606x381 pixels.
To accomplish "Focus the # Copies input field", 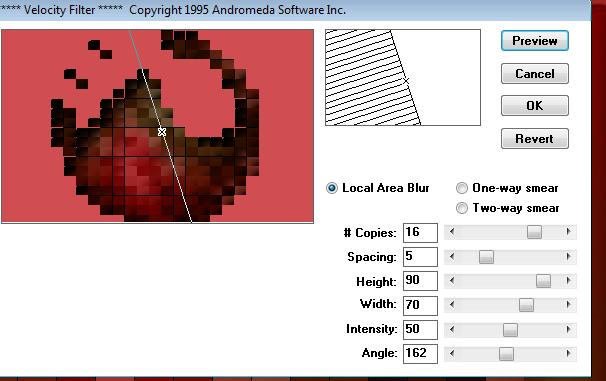I will pos(420,233).
